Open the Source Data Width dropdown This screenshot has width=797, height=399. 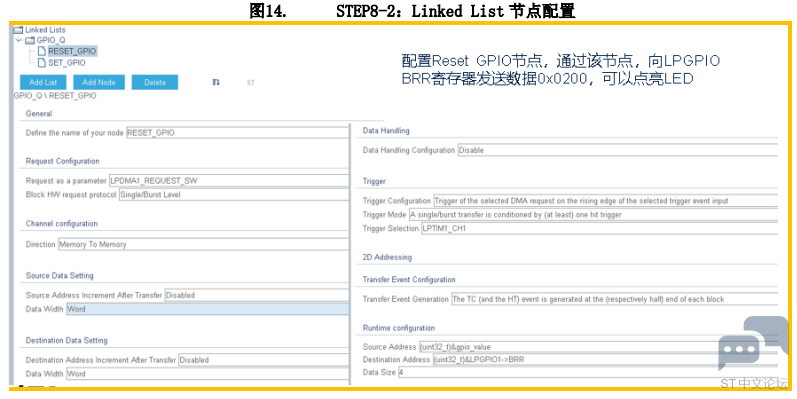[207, 309]
